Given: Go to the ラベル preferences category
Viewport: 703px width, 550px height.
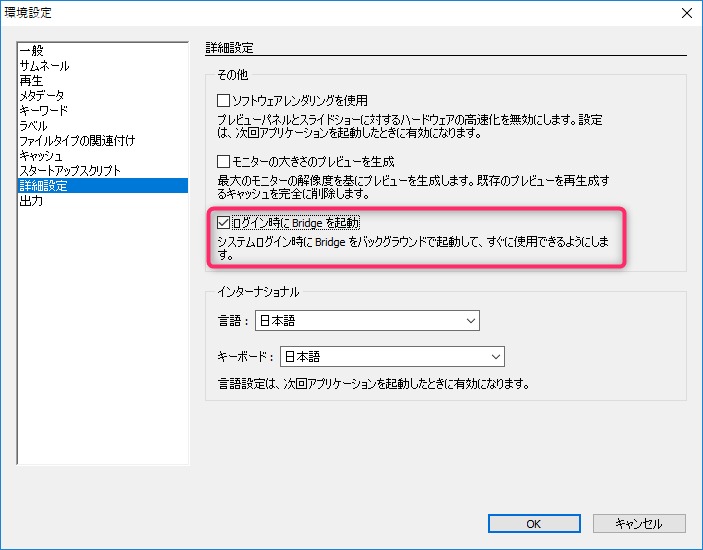Looking at the screenshot, I should 33,126.
